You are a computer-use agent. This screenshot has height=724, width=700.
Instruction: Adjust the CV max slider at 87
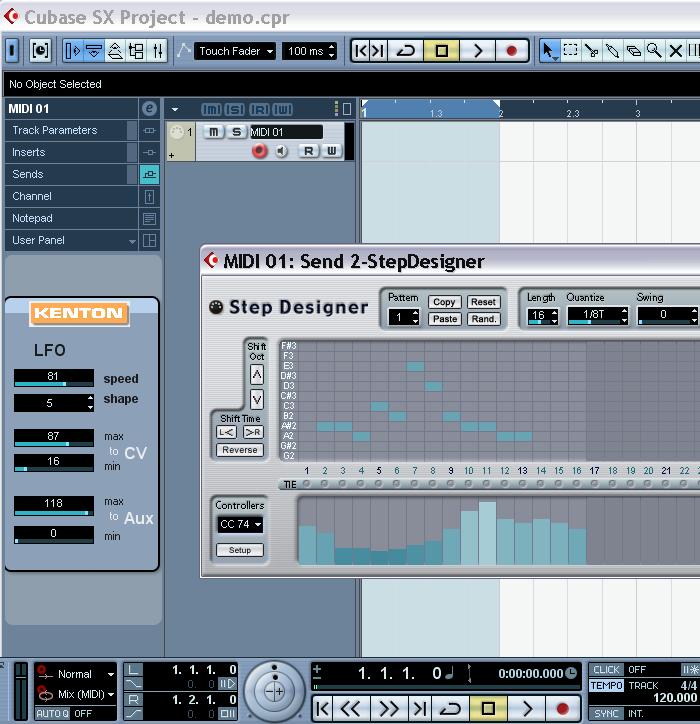tap(54, 438)
